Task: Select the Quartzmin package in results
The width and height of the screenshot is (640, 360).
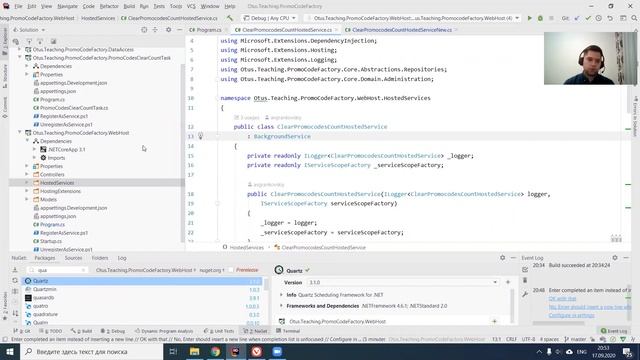Action: [142, 289]
